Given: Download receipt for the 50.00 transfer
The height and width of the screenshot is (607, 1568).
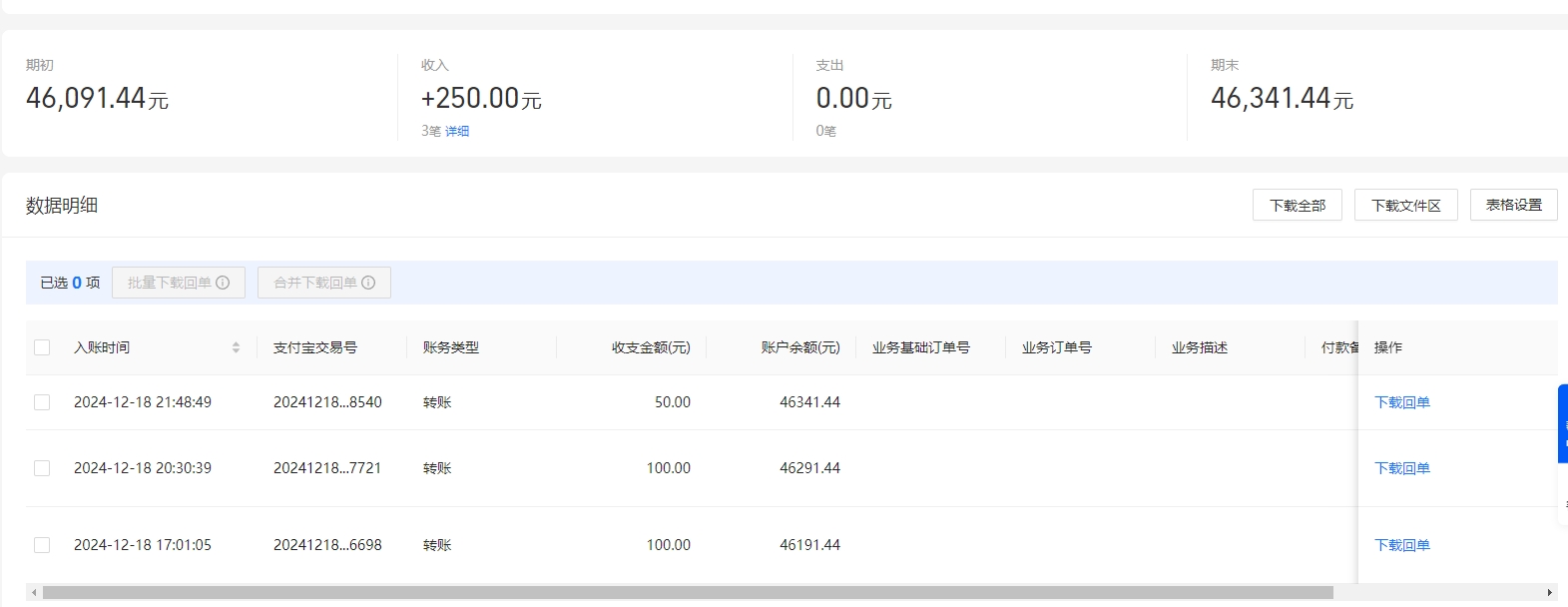Looking at the screenshot, I should click(1401, 402).
